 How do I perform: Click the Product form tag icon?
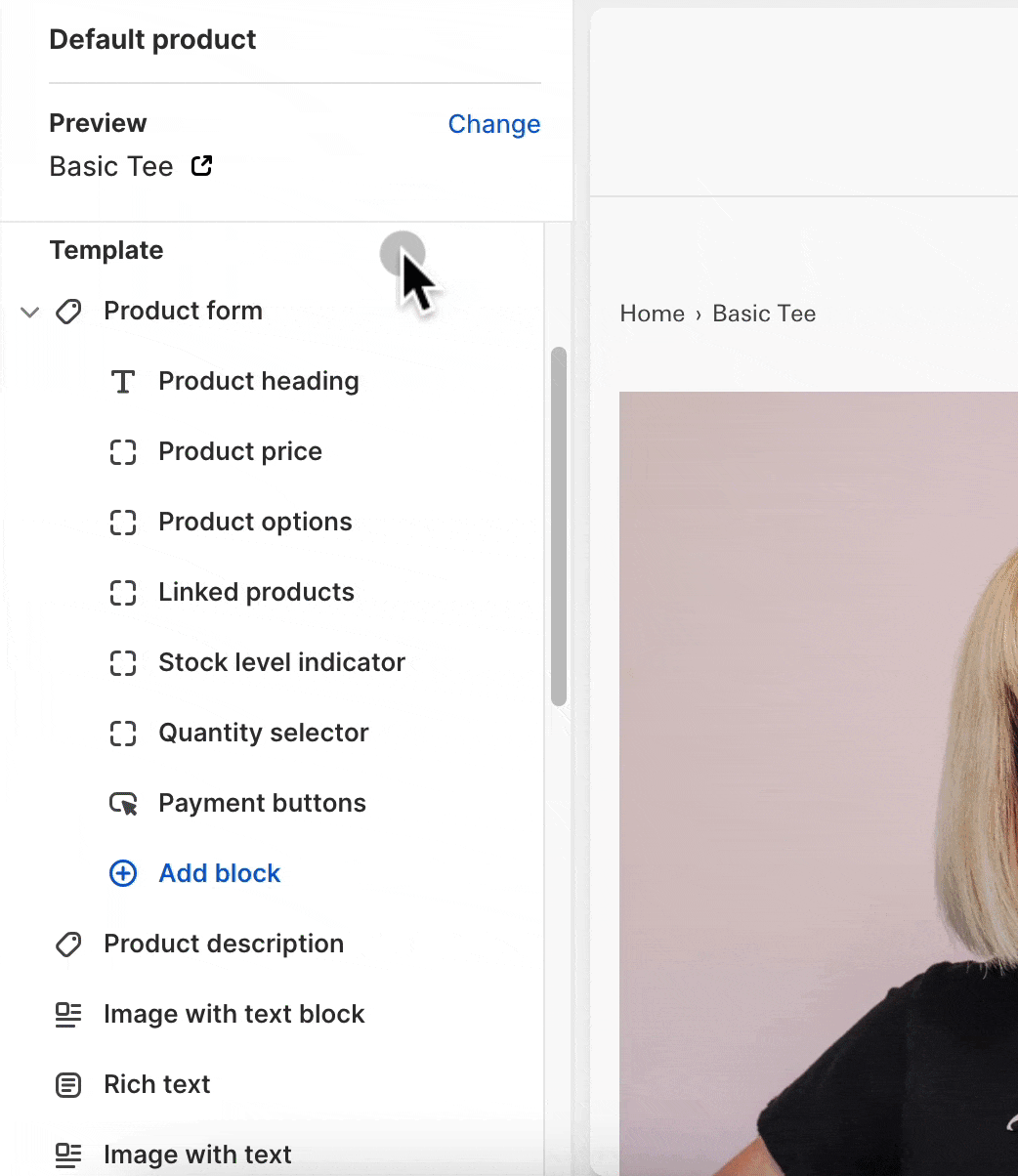(68, 312)
